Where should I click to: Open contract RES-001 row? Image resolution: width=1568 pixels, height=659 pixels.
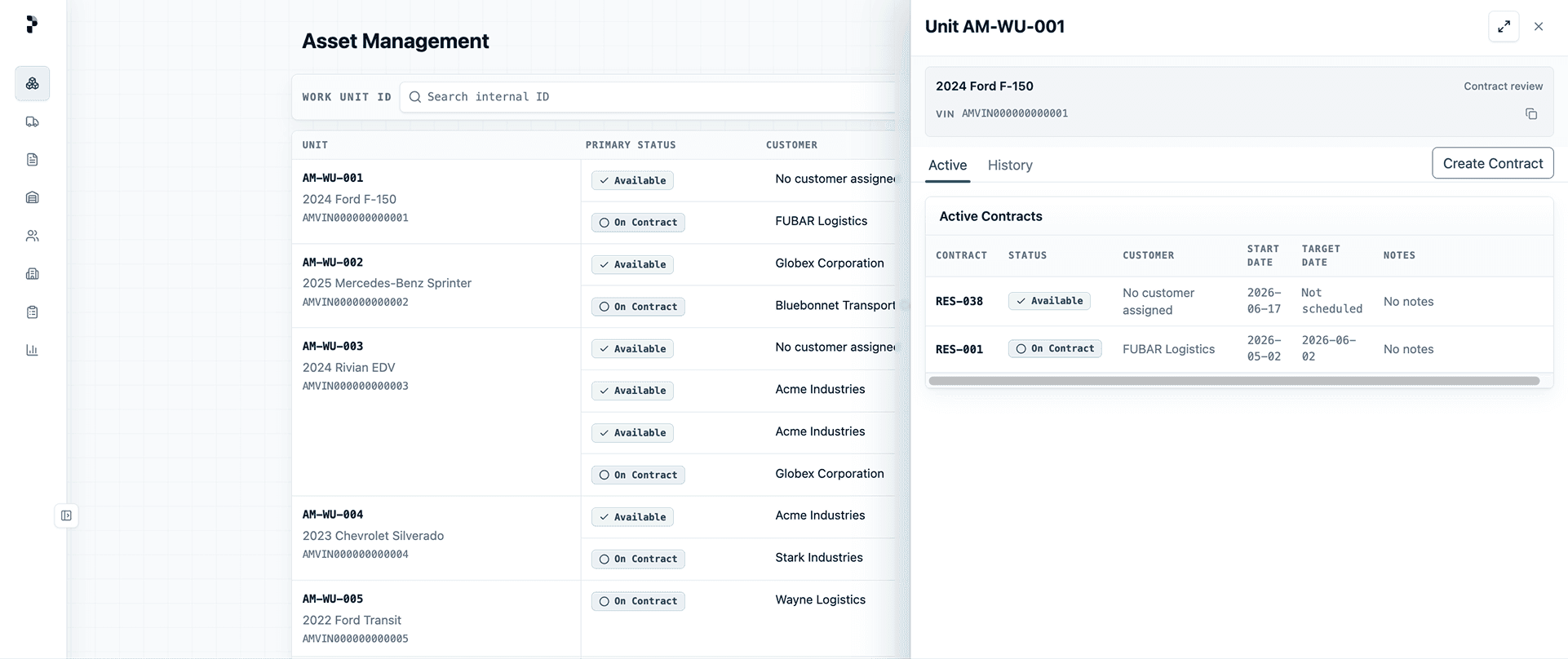click(x=1238, y=349)
